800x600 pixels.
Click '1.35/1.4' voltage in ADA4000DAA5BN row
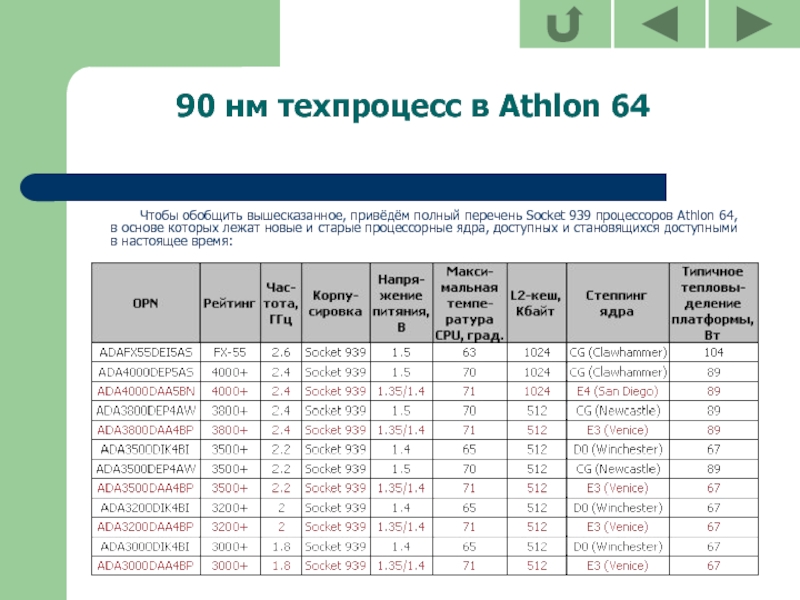401,391
